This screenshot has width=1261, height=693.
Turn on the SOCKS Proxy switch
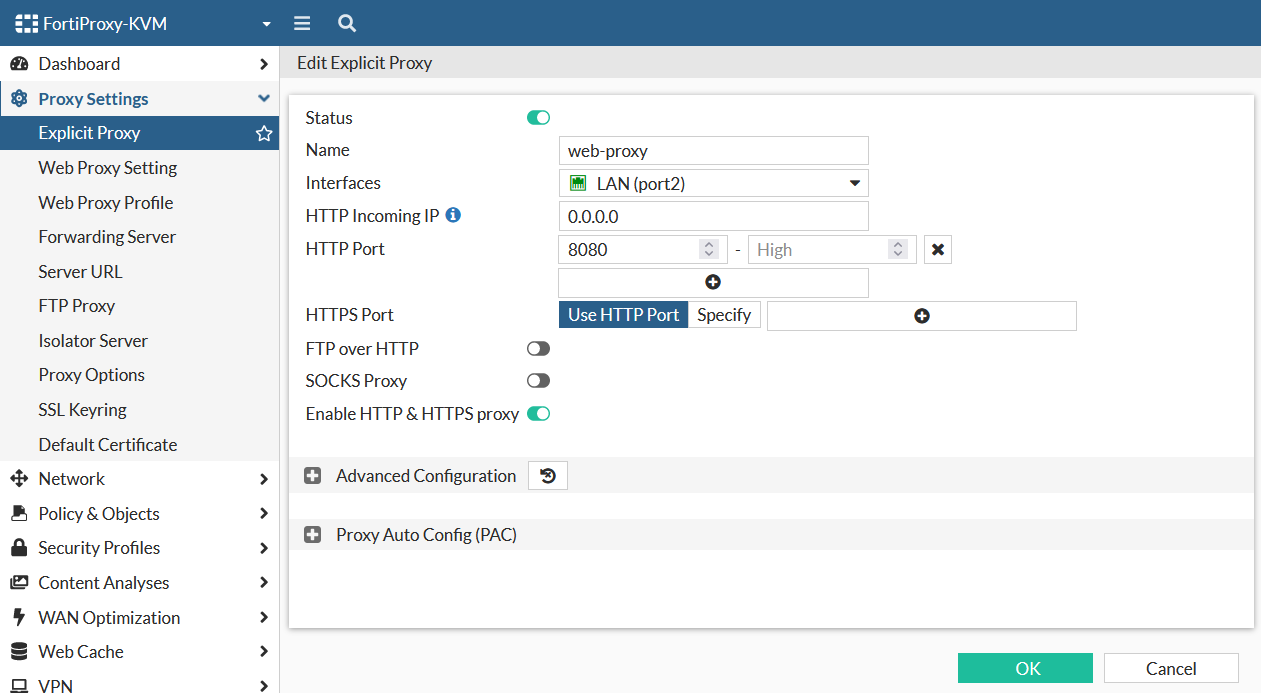point(538,381)
